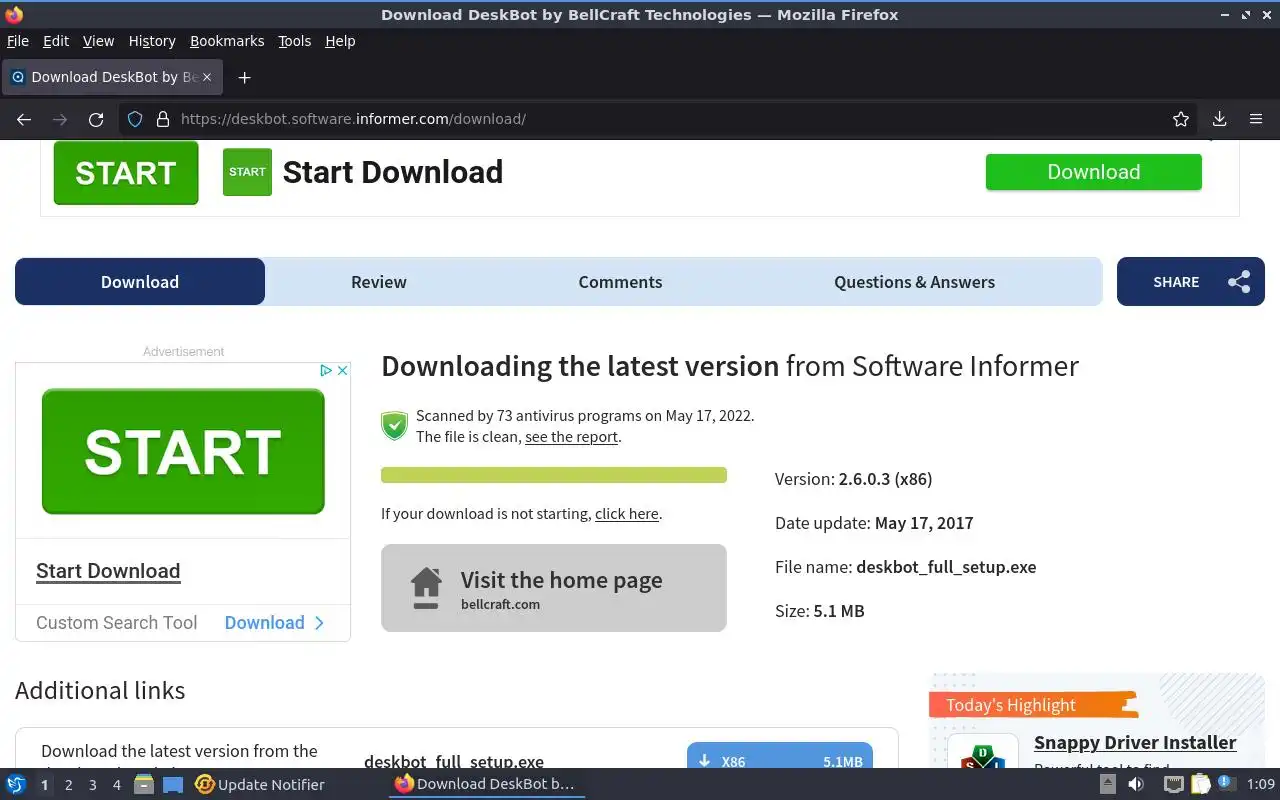Click Download DeskBot taskbar window entry
Image resolution: width=1280 pixels, height=800 pixels.
click(x=486, y=785)
